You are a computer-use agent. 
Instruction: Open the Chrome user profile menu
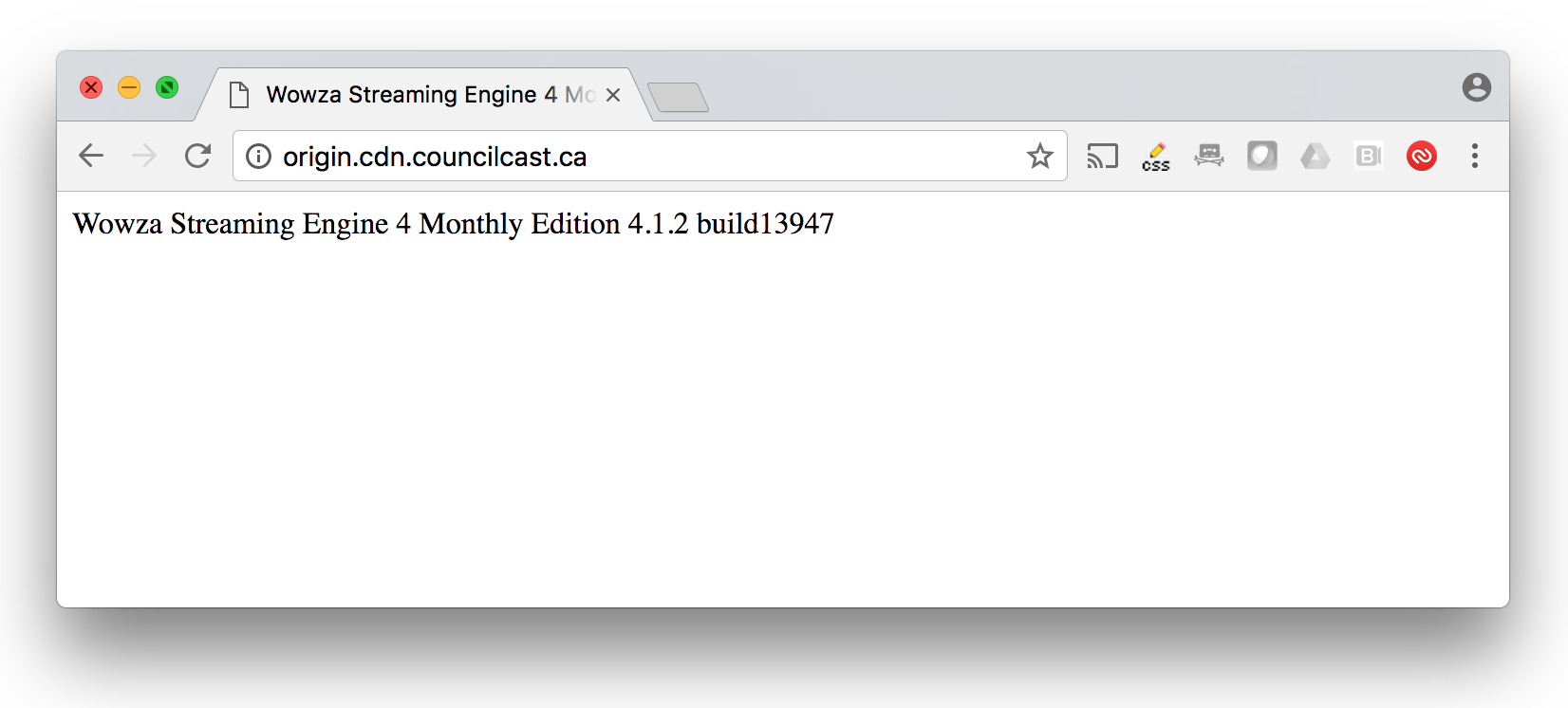point(1477,87)
